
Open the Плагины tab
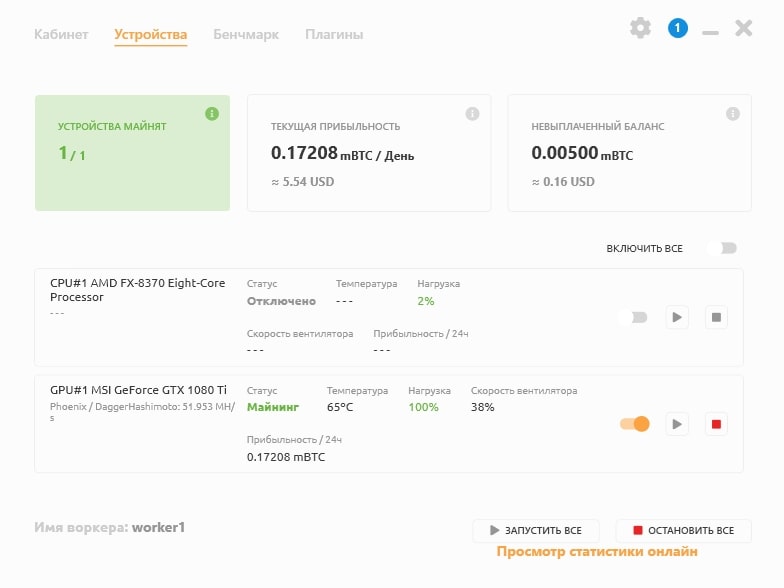pyautogui.click(x=334, y=34)
